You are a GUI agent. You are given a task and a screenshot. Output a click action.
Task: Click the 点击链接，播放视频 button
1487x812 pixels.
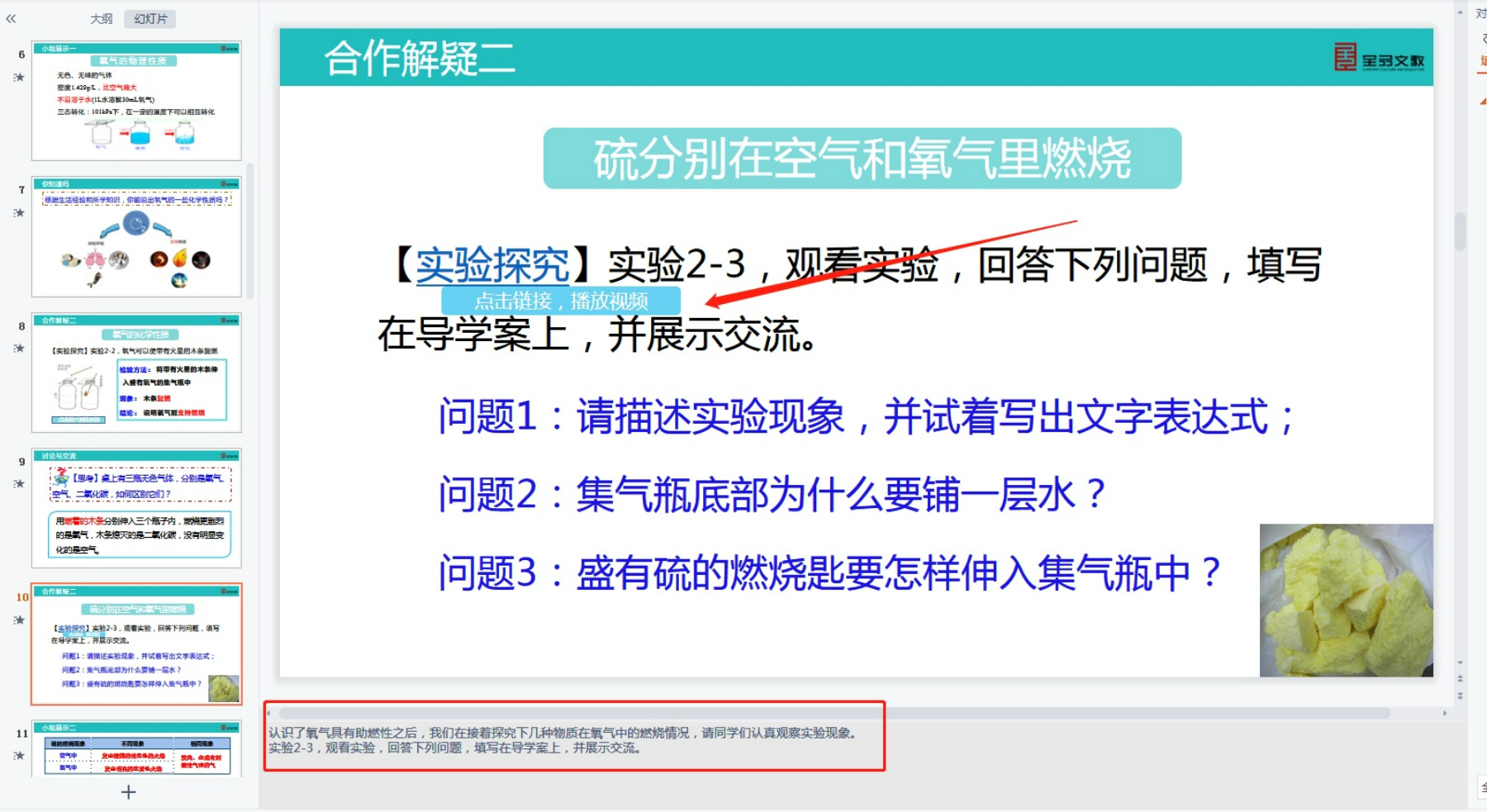pyautogui.click(x=561, y=301)
